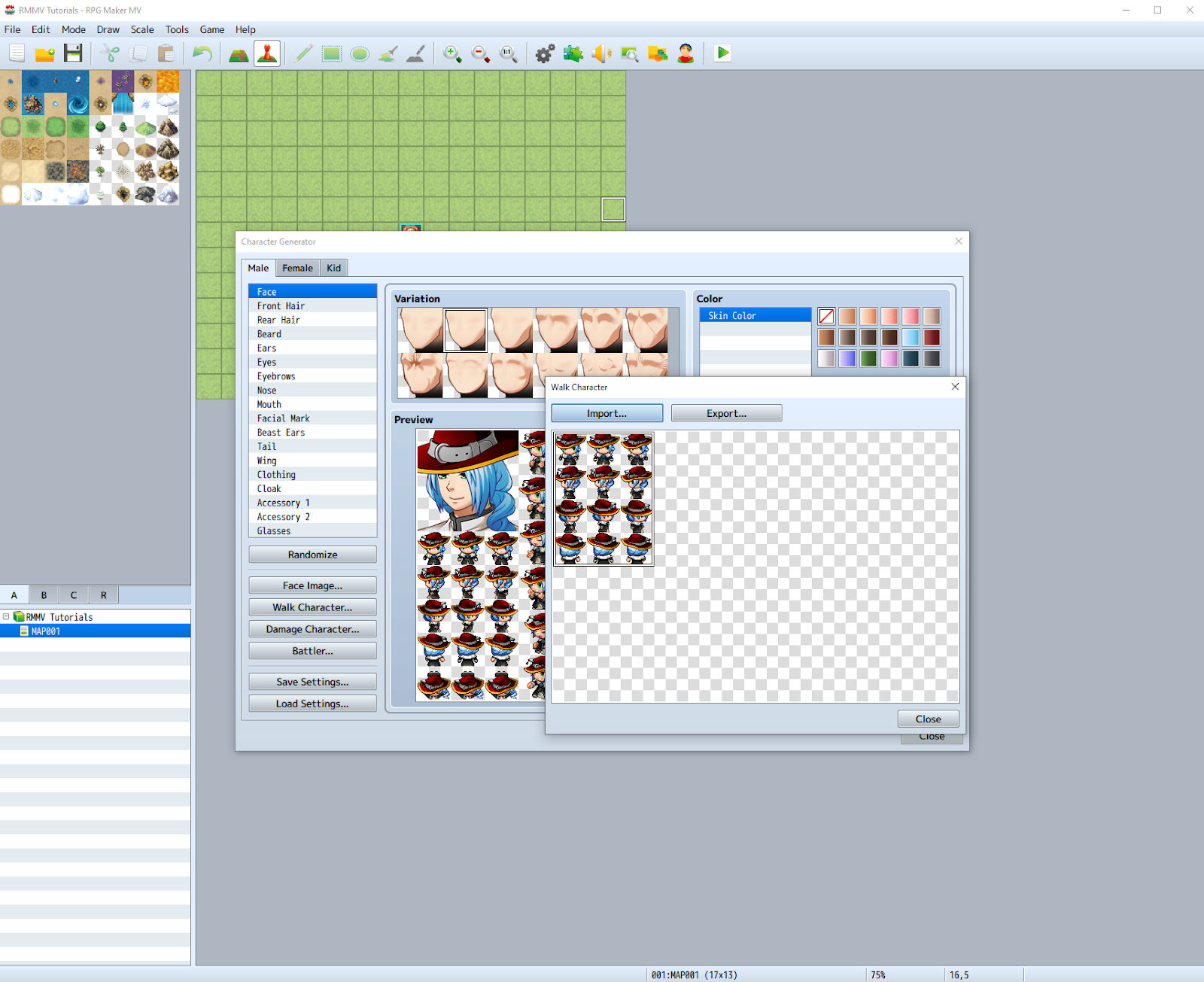Switch to Map mode icon
The height and width of the screenshot is (982, 1204).
pyautogui.click(x=239, y=53)
